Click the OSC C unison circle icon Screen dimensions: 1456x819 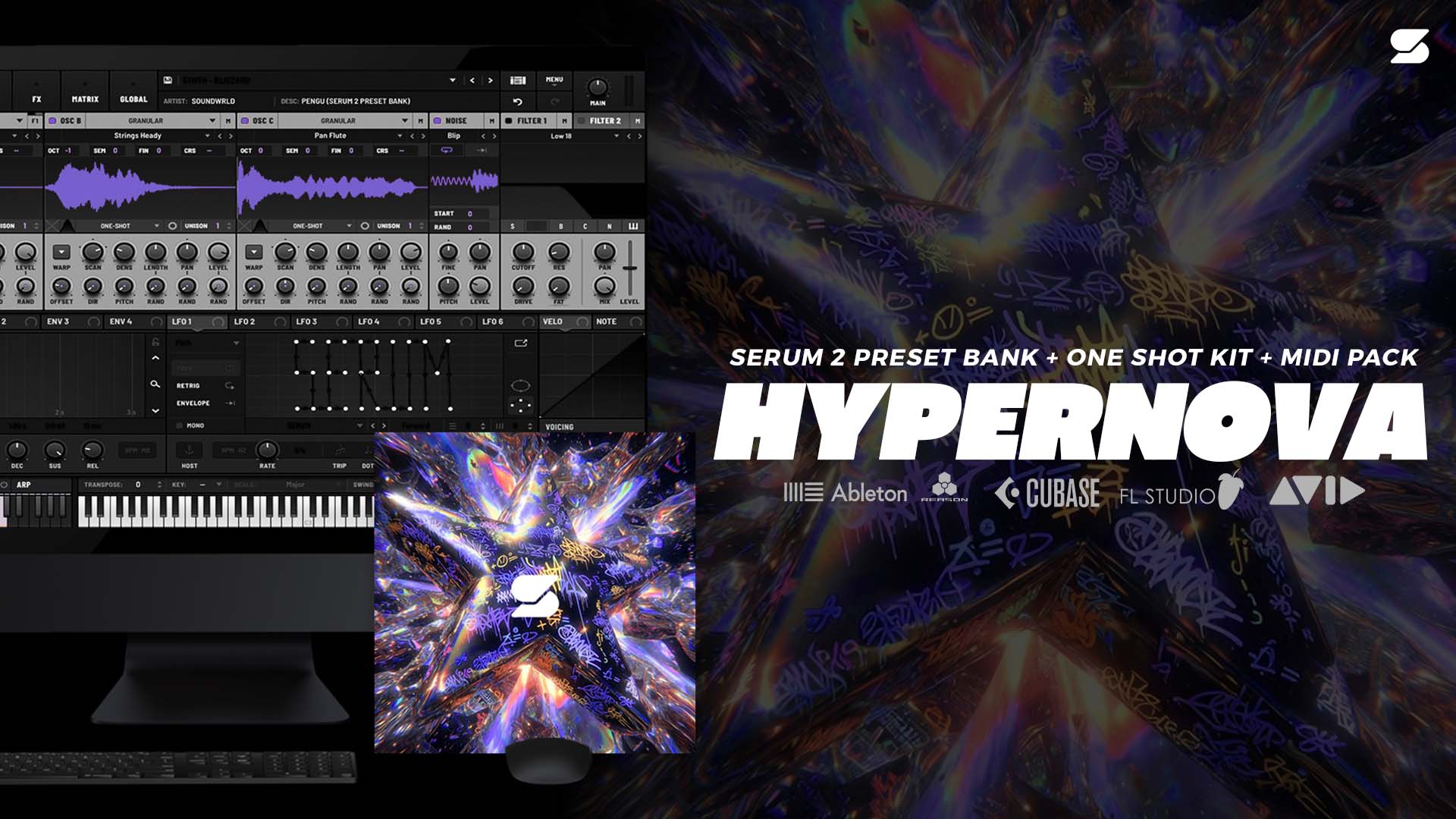click(365, 226)
